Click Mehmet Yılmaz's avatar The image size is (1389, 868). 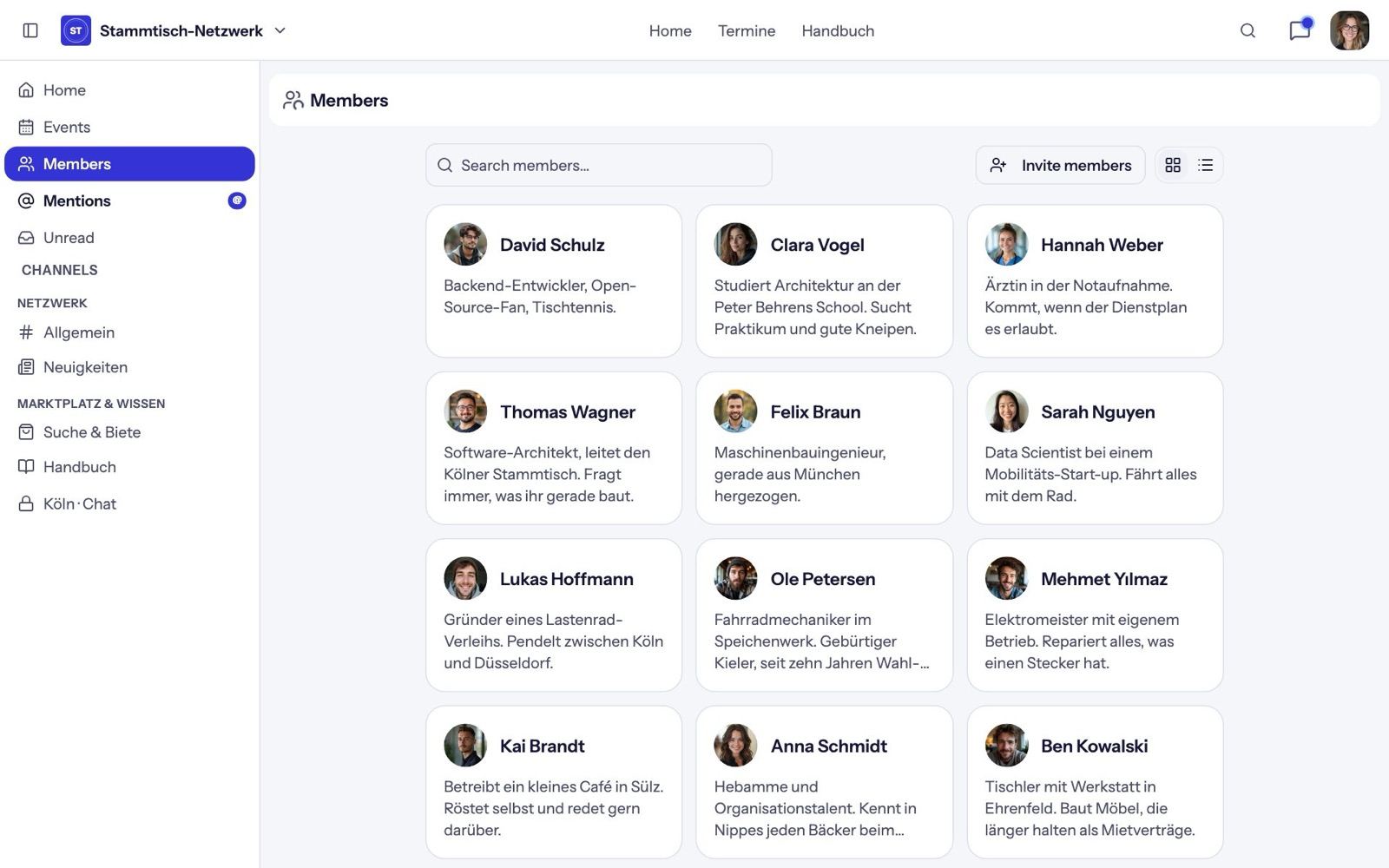point(1006,578)
